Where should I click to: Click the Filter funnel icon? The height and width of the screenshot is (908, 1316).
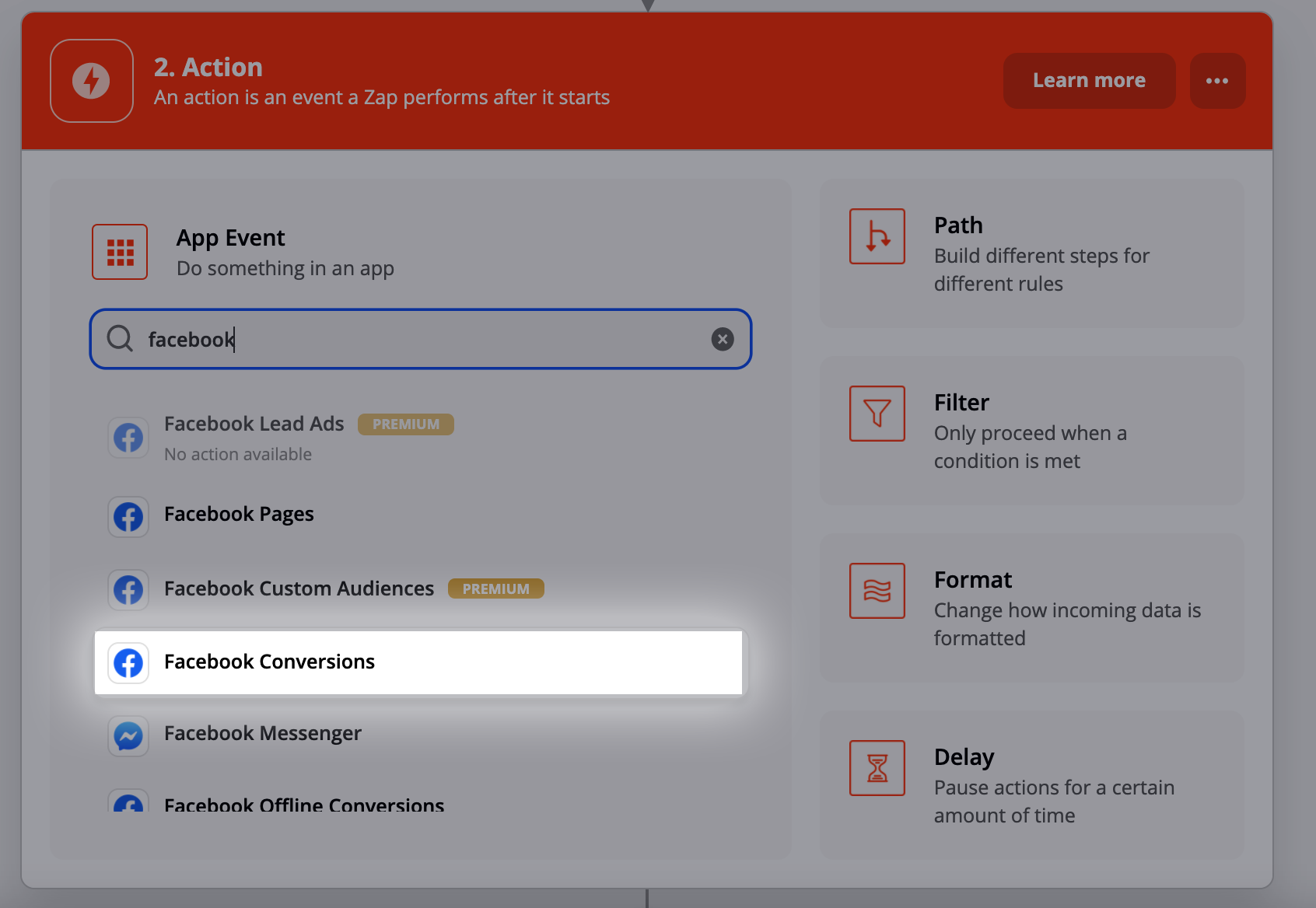[x=877, y=414]
